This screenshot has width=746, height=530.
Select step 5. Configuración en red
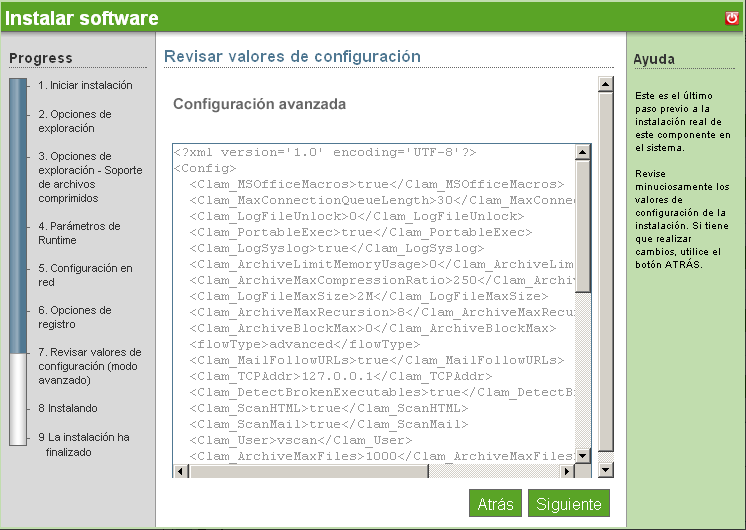[85, 275]
